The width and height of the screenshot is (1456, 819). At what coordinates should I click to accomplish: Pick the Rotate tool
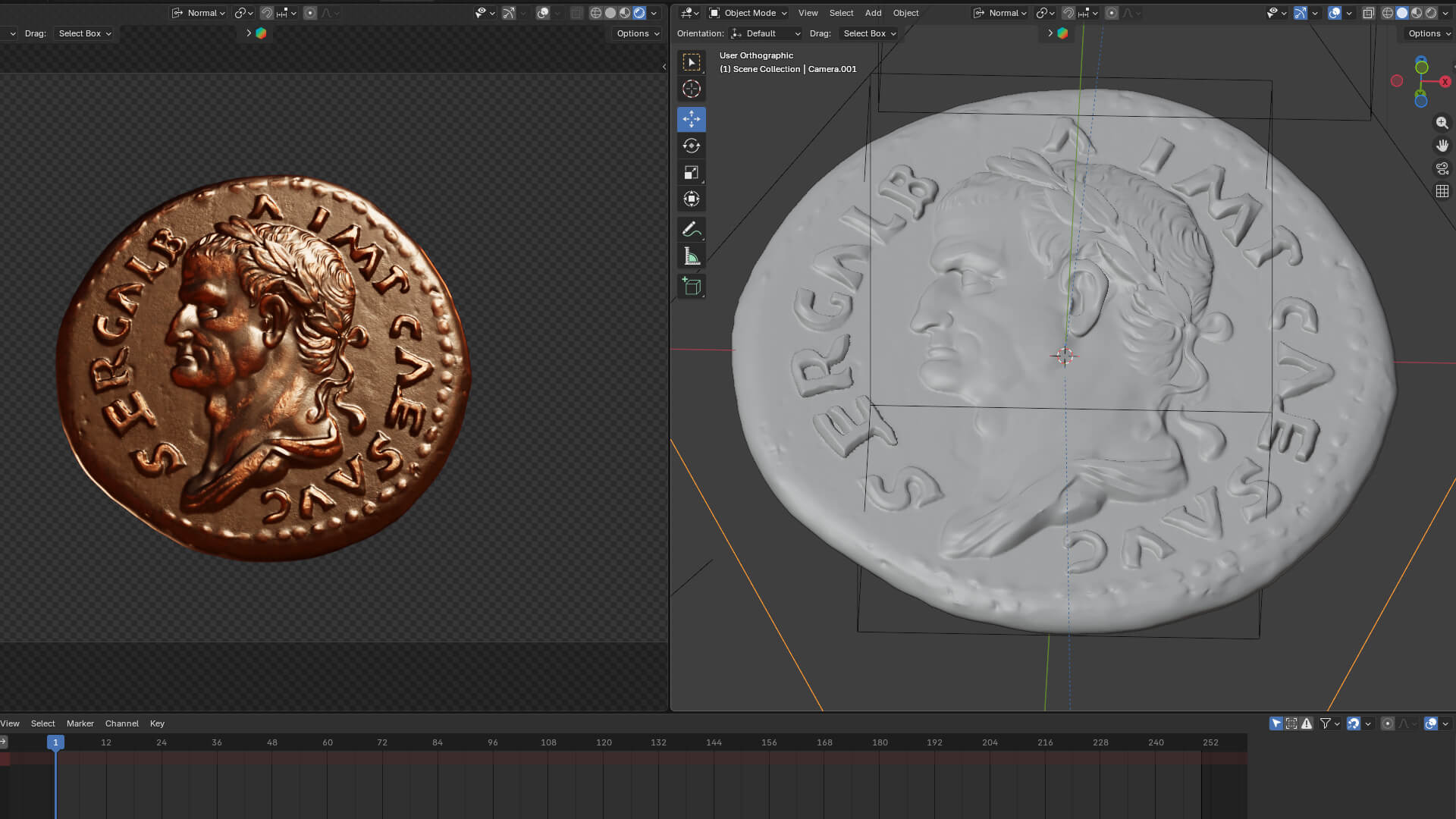coord(691,146)
